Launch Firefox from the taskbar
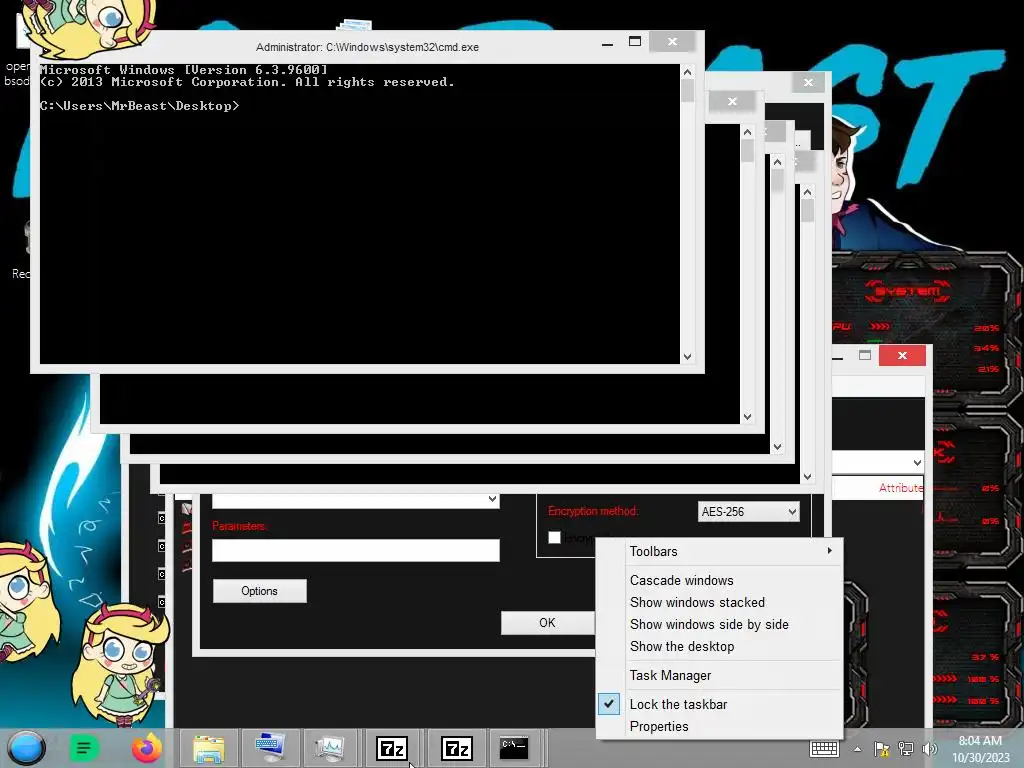The height and width of the screenshot is (768, 1024). [147, 748]
